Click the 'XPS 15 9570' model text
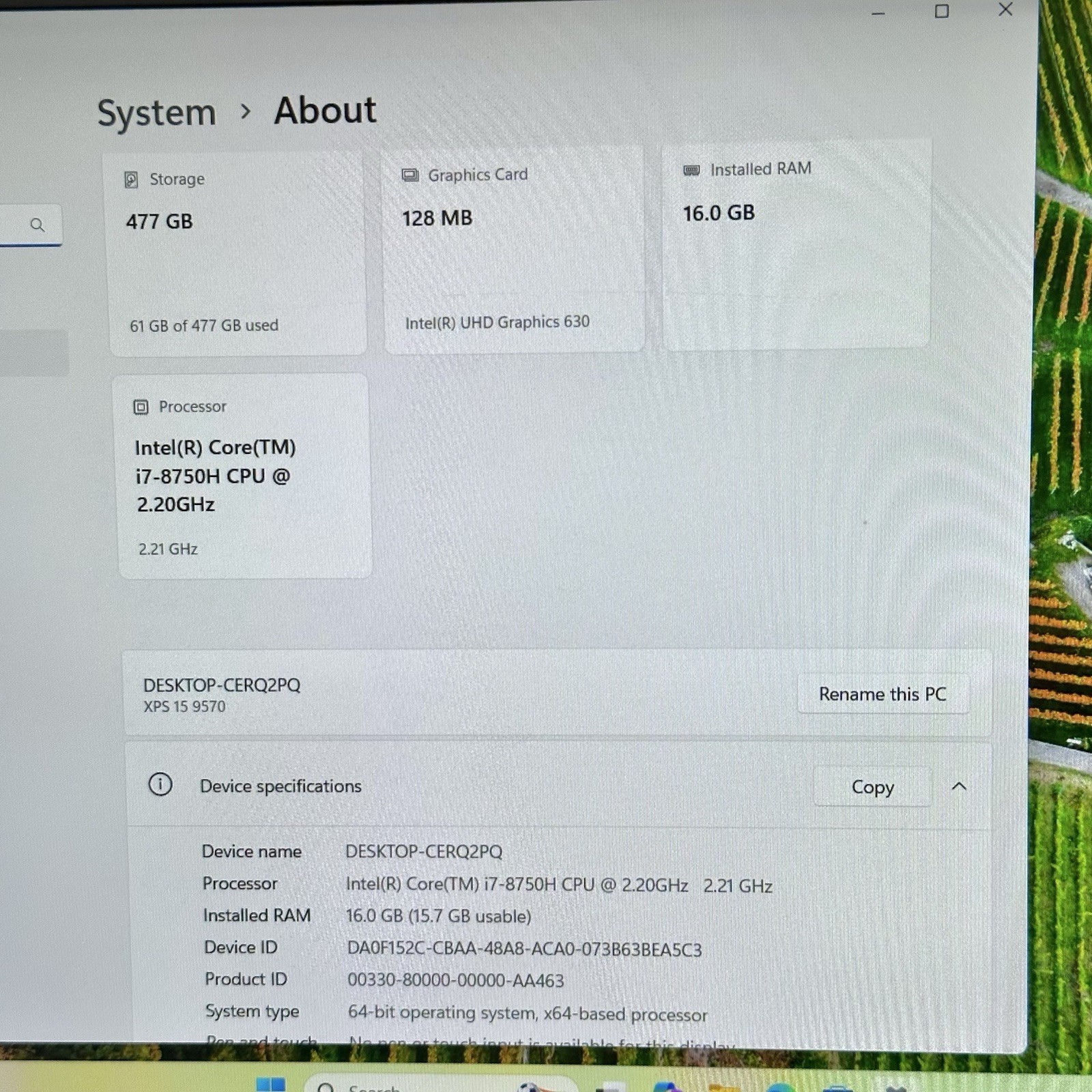This screenshot has height=1092, width=1092. pos(184,706)
